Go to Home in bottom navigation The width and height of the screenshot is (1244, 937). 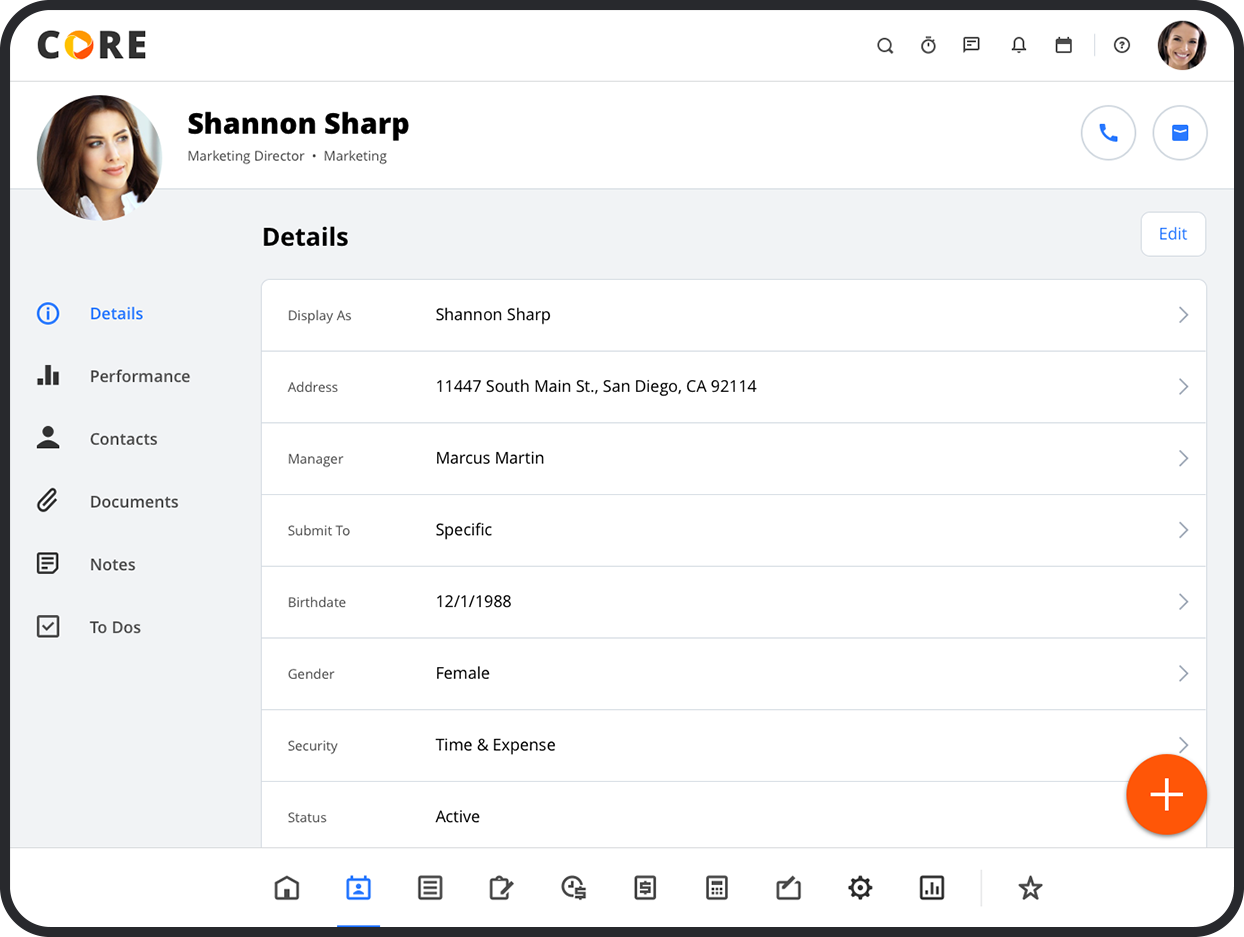(287, 888)
